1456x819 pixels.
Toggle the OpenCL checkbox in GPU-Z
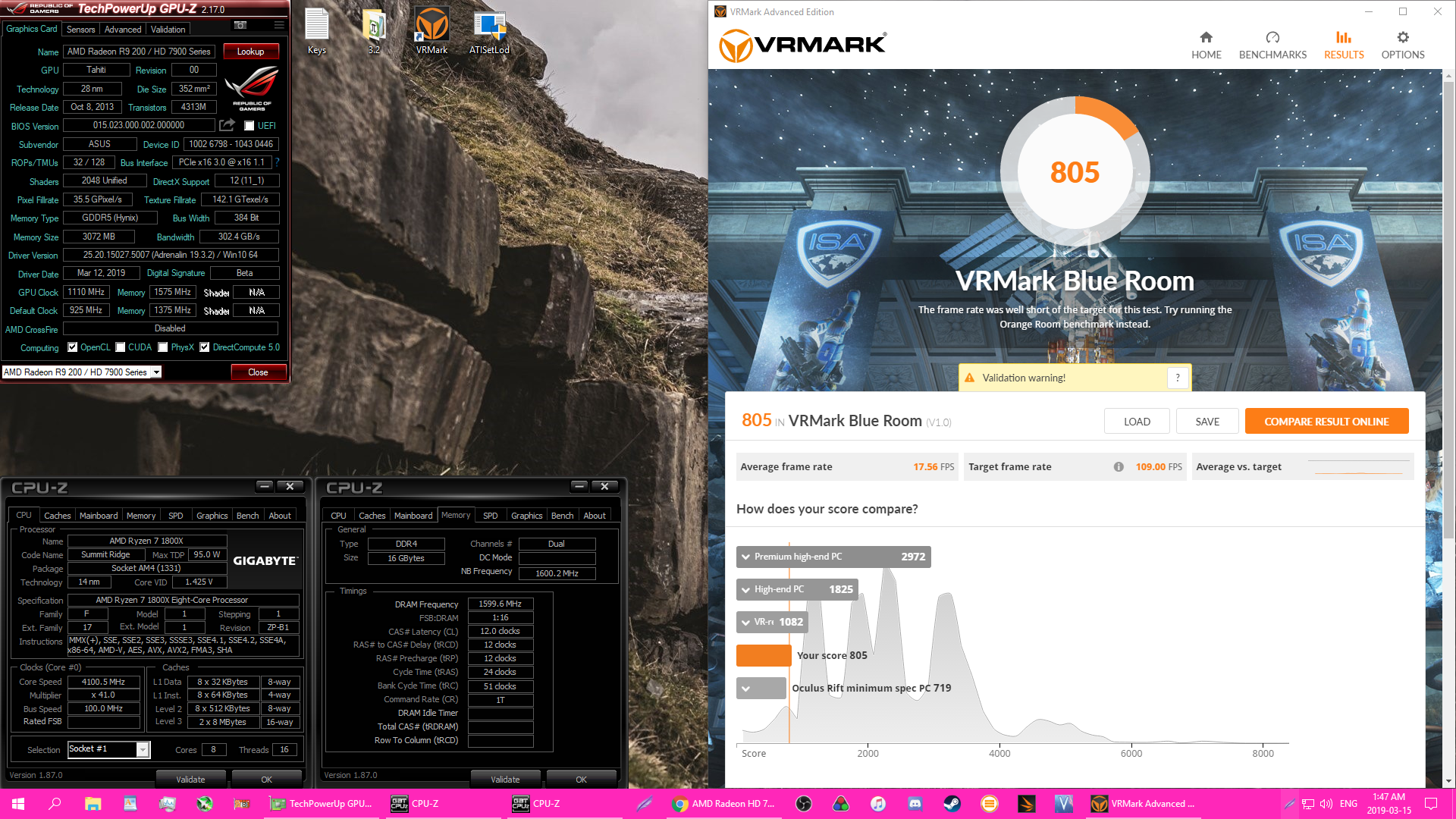[73, 347]
